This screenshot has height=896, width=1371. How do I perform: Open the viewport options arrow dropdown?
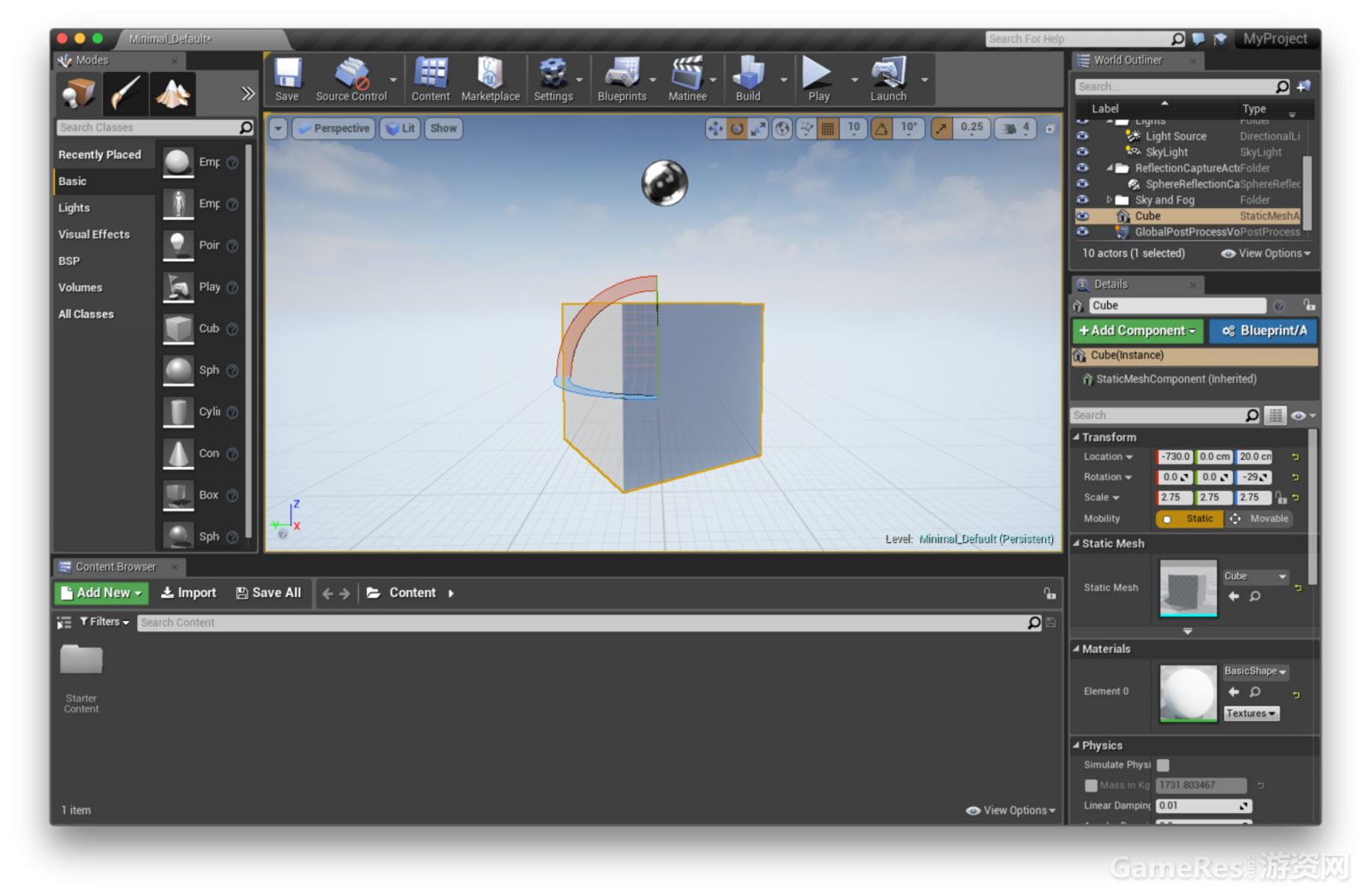coord(278,128)
